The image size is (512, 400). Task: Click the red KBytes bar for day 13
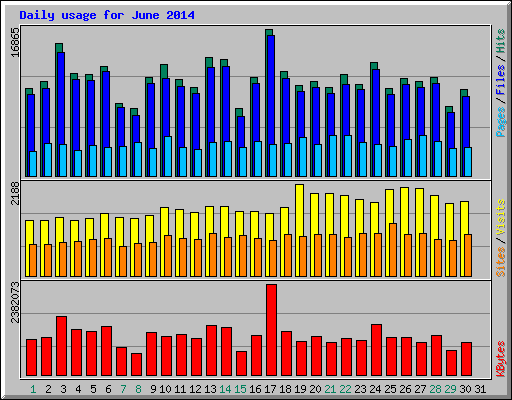pos(211,351)
